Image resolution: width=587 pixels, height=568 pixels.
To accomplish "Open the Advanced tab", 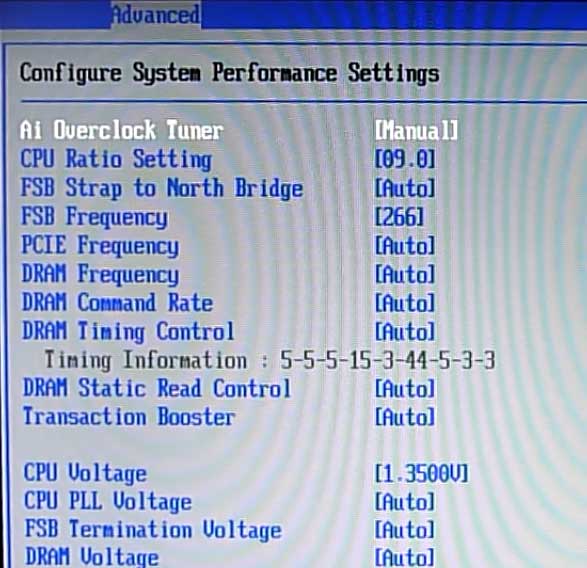I will (x=156, y=15).
